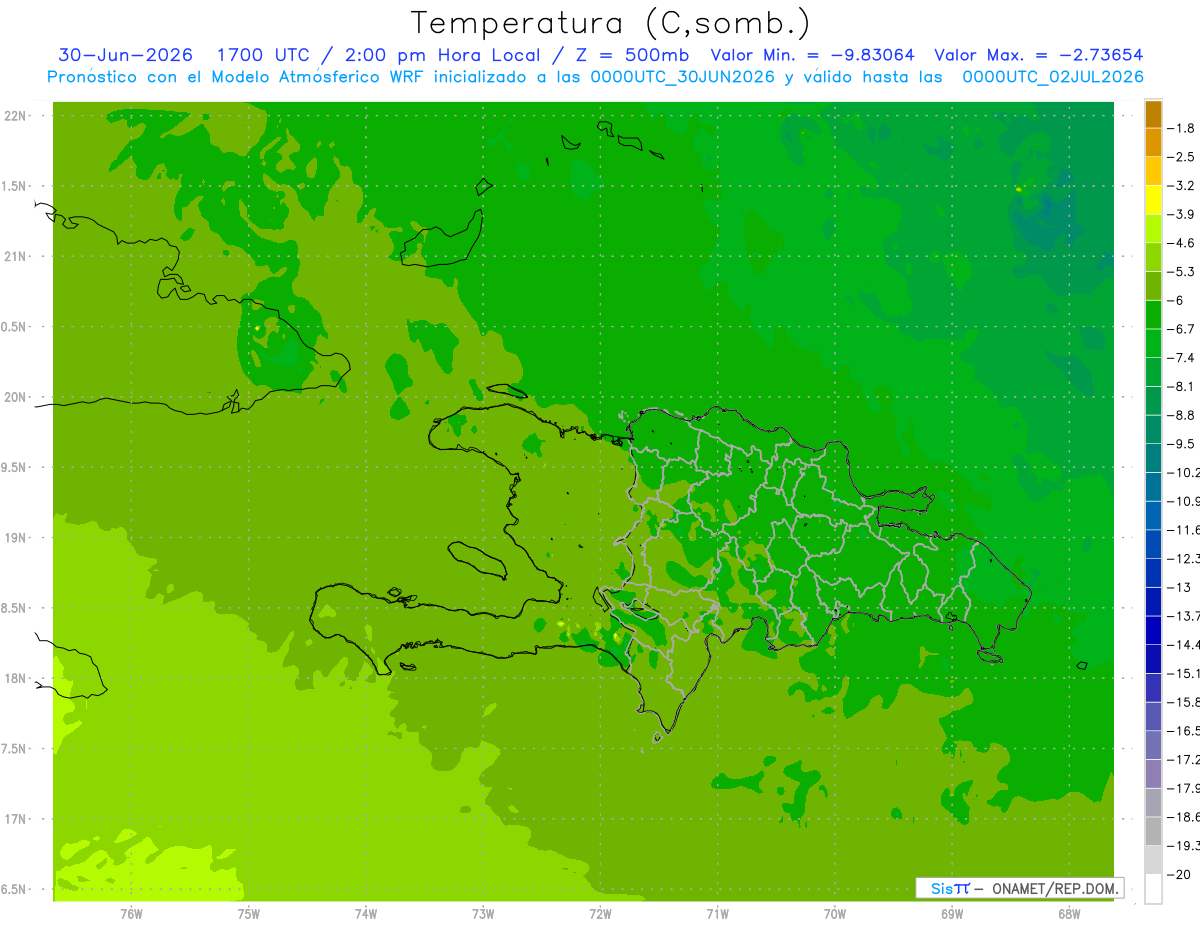Click the "-8.1" legend value
The height and width of the screenshot is (927, 1200).
(1182, 386)
